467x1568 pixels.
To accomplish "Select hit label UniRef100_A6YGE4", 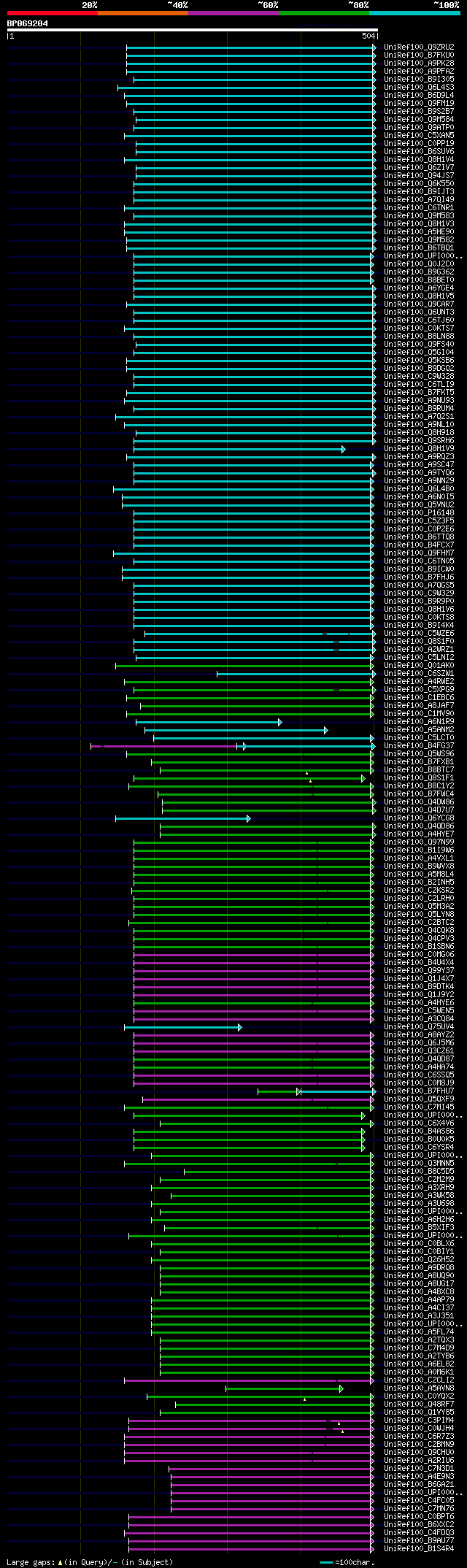I will click(x=419, y=288).
